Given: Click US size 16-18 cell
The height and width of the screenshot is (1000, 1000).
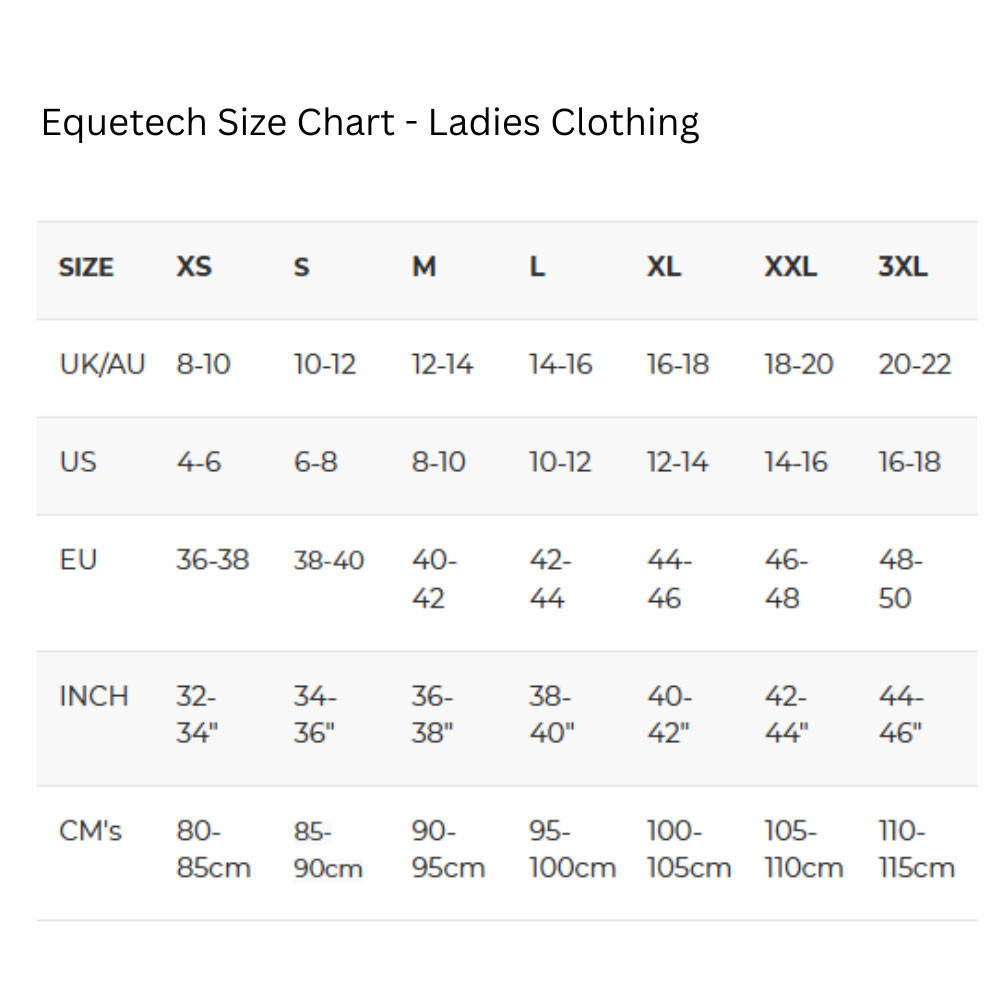Looking at the screenshot, I should pos(909,462).
